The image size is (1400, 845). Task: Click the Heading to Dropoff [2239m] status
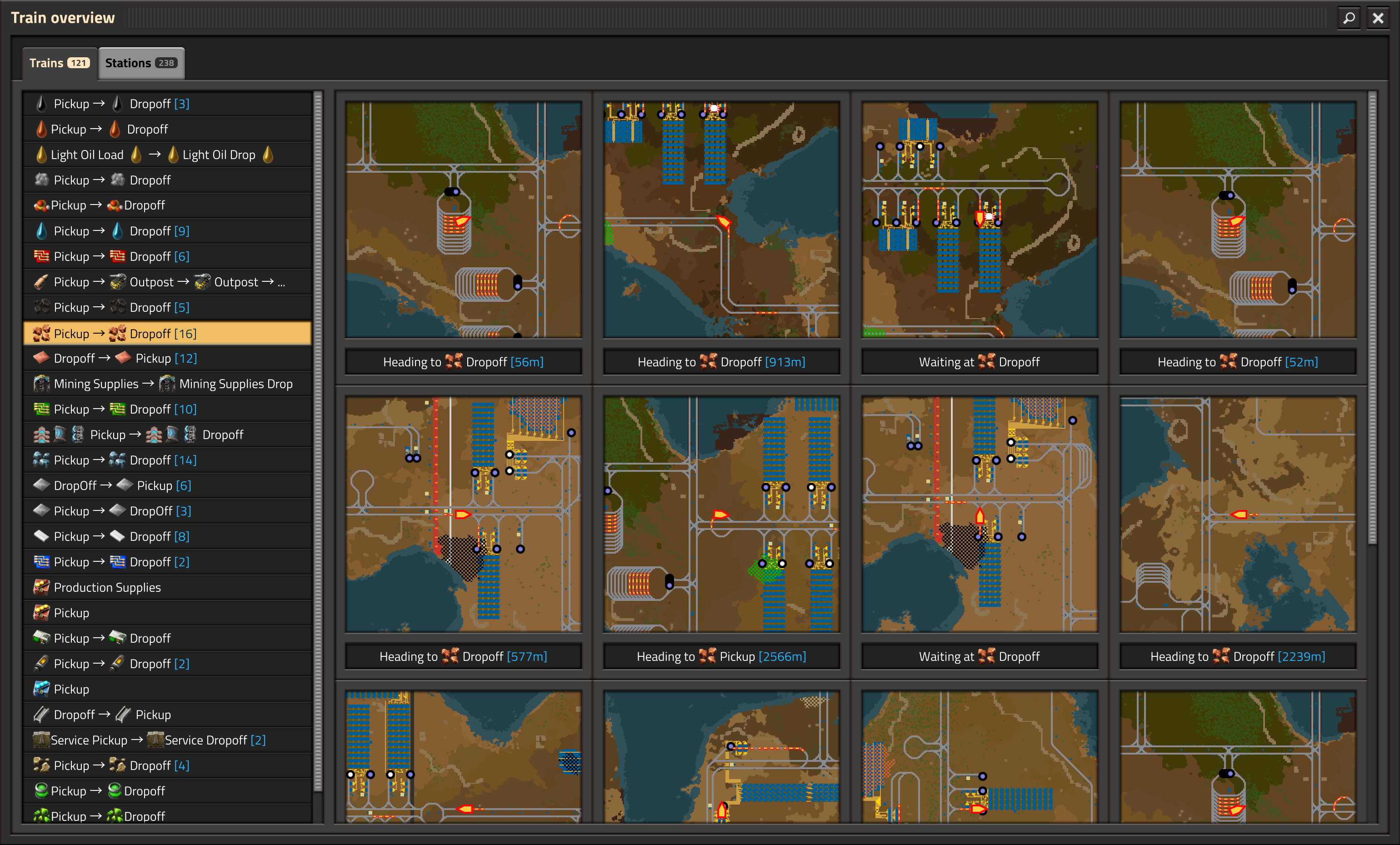(x=1237, y=656)
